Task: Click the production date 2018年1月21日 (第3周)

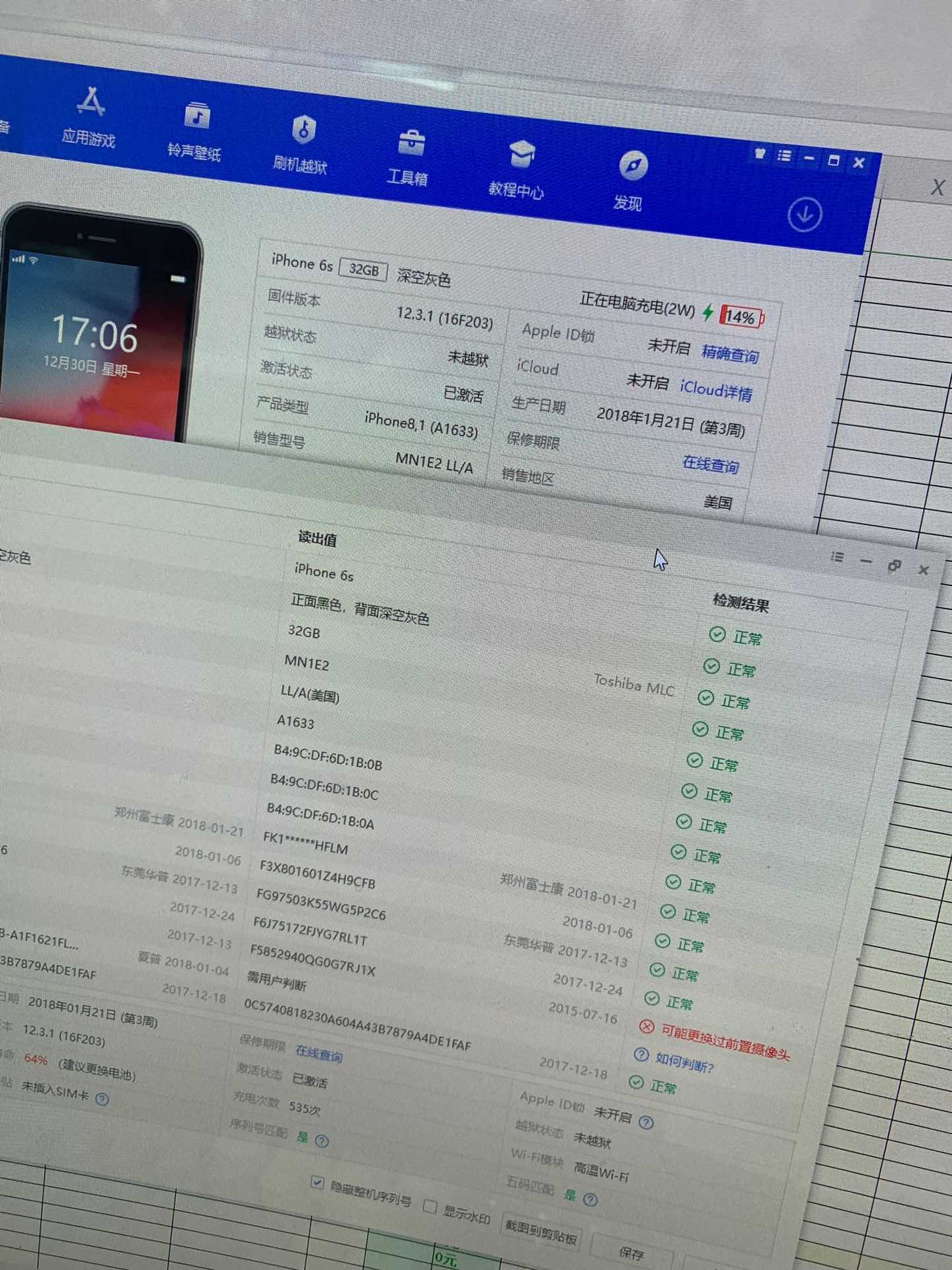Action: [671, 421]
